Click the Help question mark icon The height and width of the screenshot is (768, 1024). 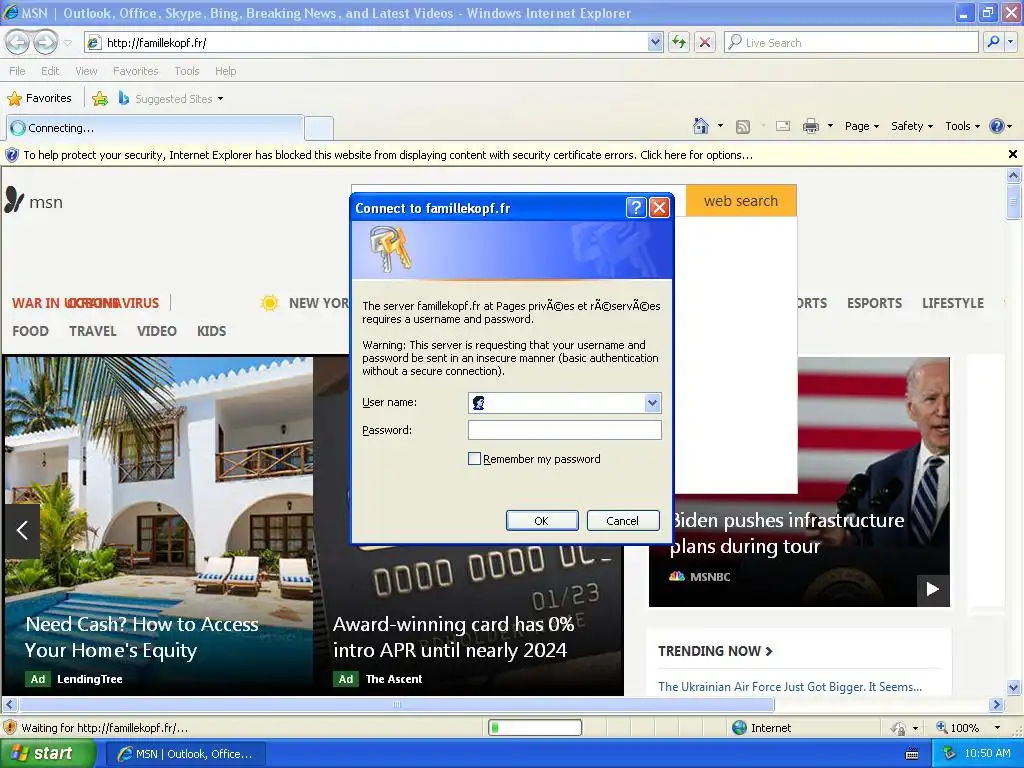[997, 126]
